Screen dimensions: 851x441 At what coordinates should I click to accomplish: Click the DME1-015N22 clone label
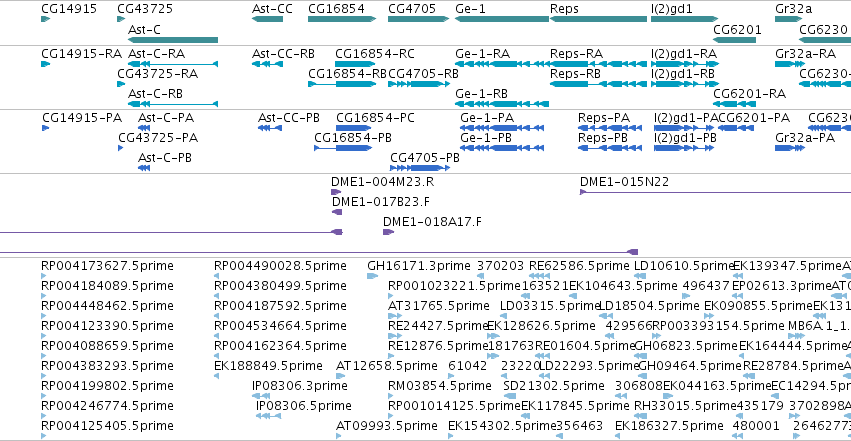pyautogui.click(x=624, y=182)
